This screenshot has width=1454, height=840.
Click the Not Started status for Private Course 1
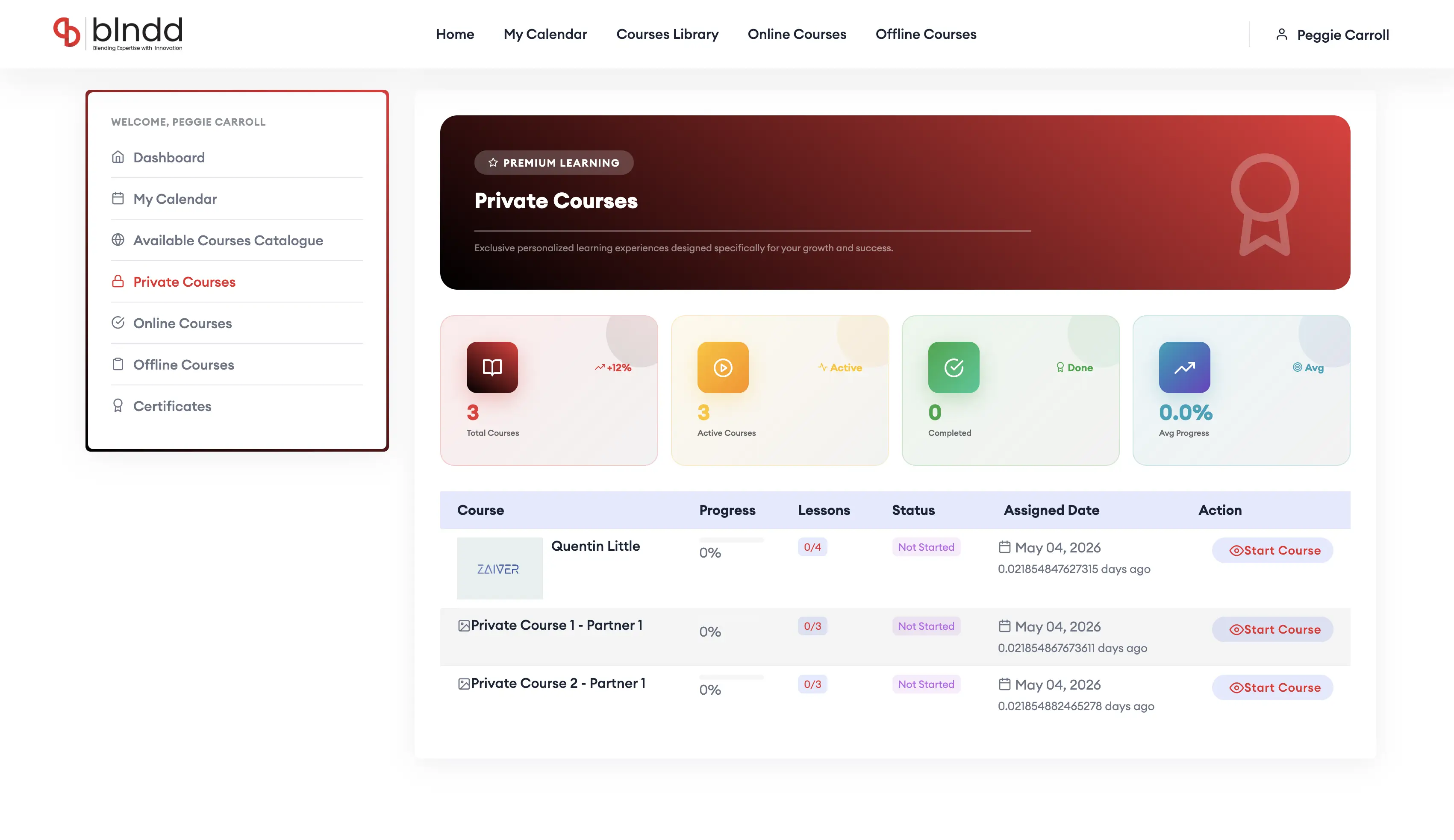[926, 626]
